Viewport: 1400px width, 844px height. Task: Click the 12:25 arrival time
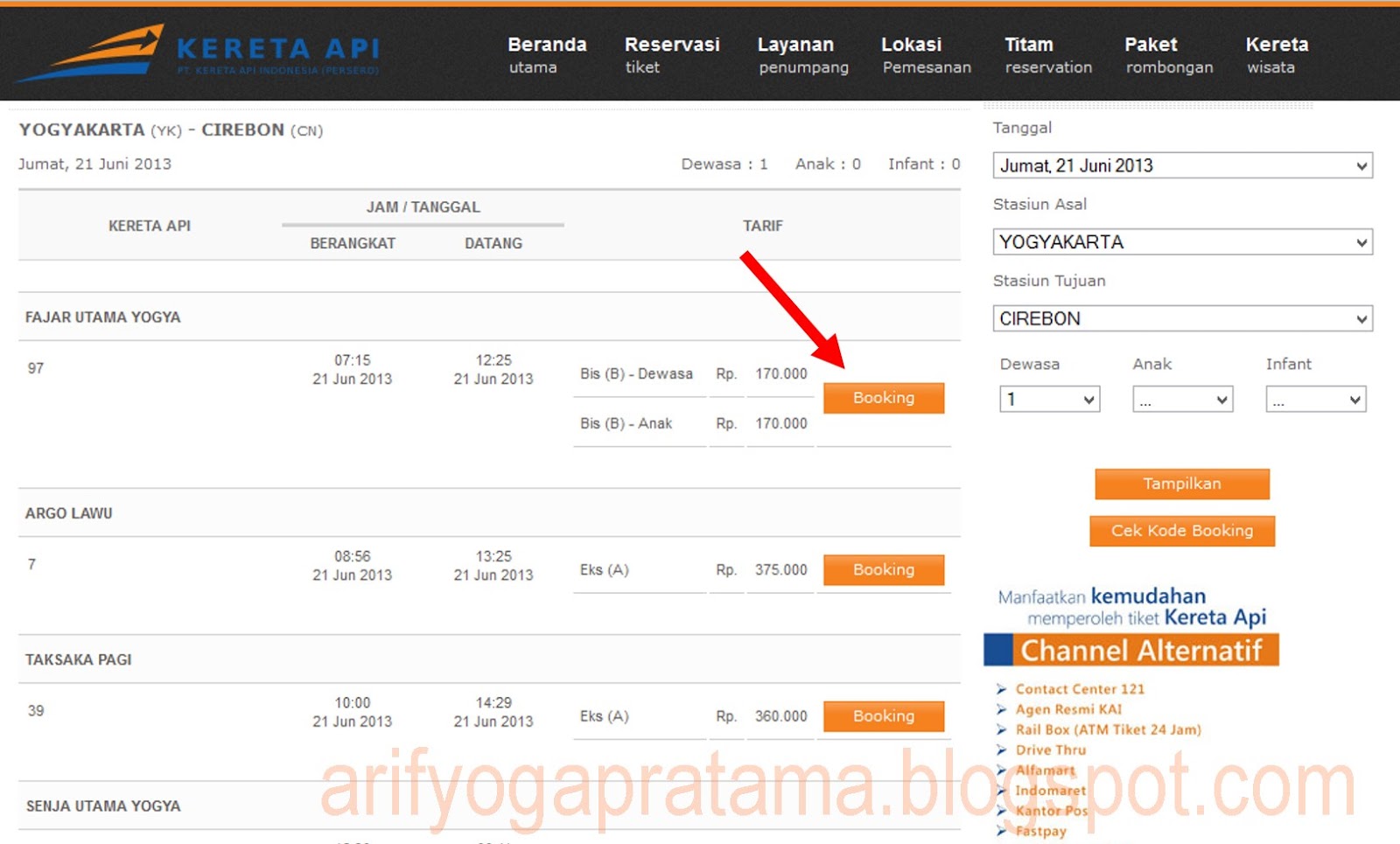(493, 360)
